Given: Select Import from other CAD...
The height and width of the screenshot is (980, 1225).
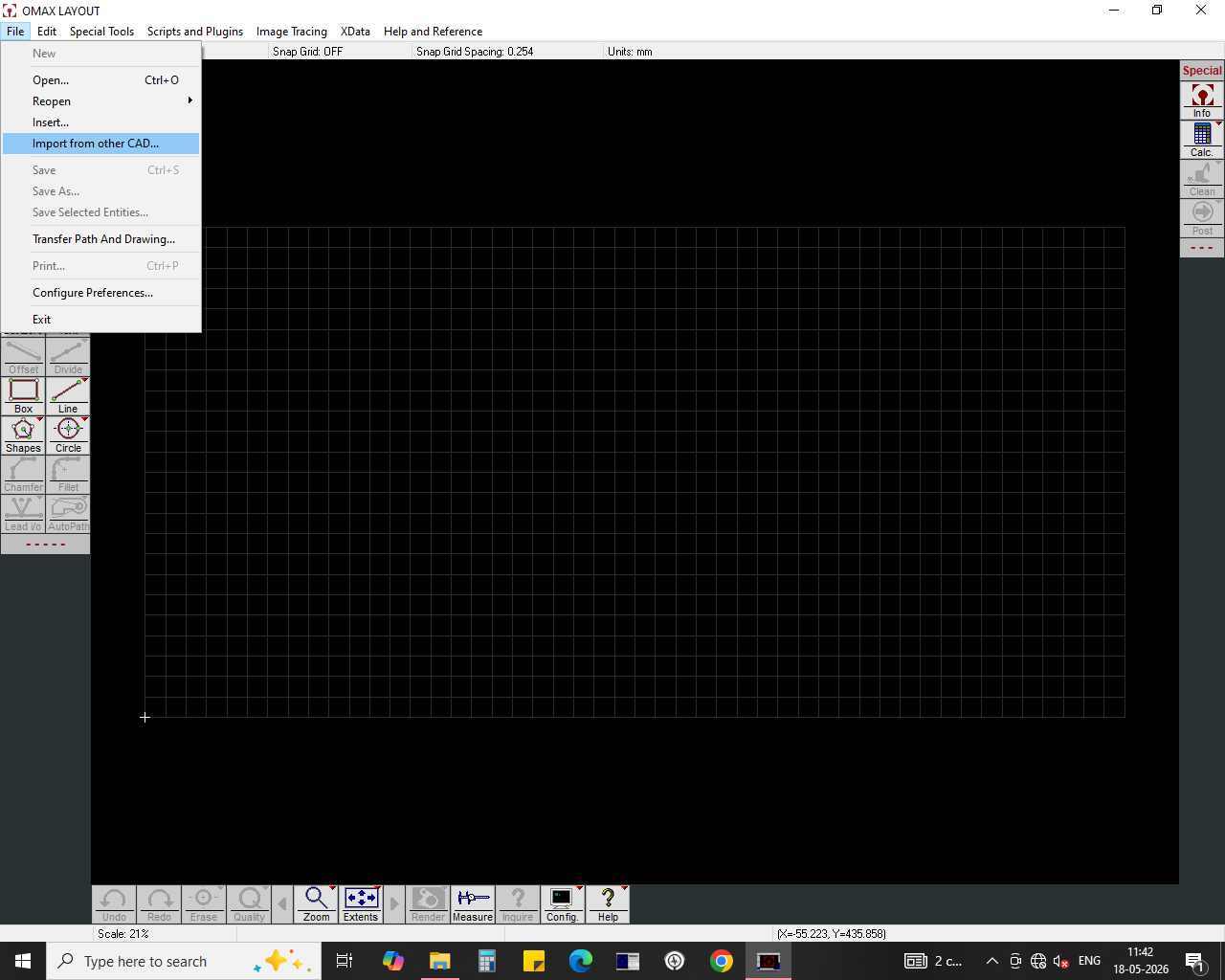Looking at the screenshot, I should coord(100,144).
